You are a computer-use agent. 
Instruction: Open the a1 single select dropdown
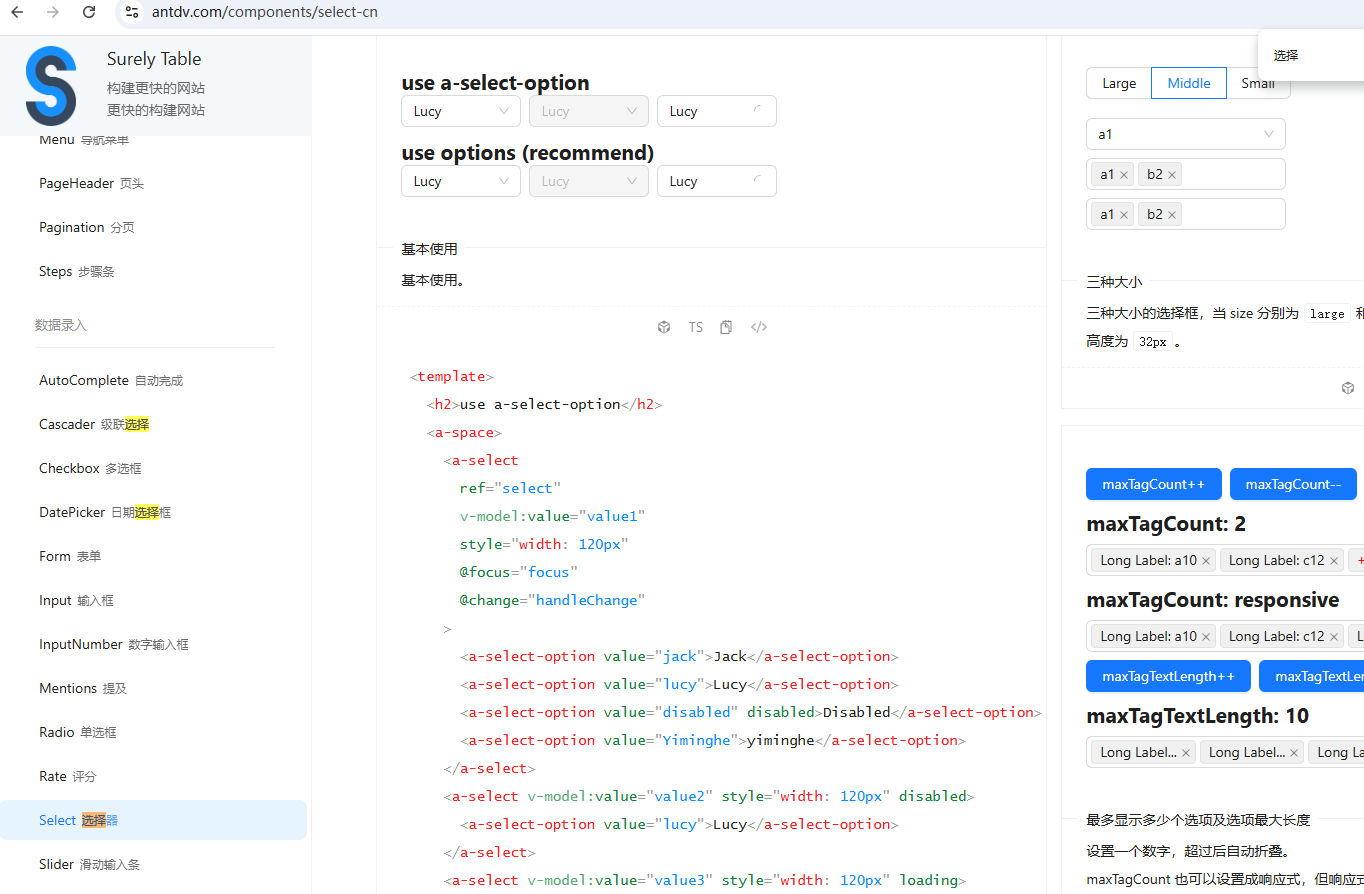[x=1185, y=134]
